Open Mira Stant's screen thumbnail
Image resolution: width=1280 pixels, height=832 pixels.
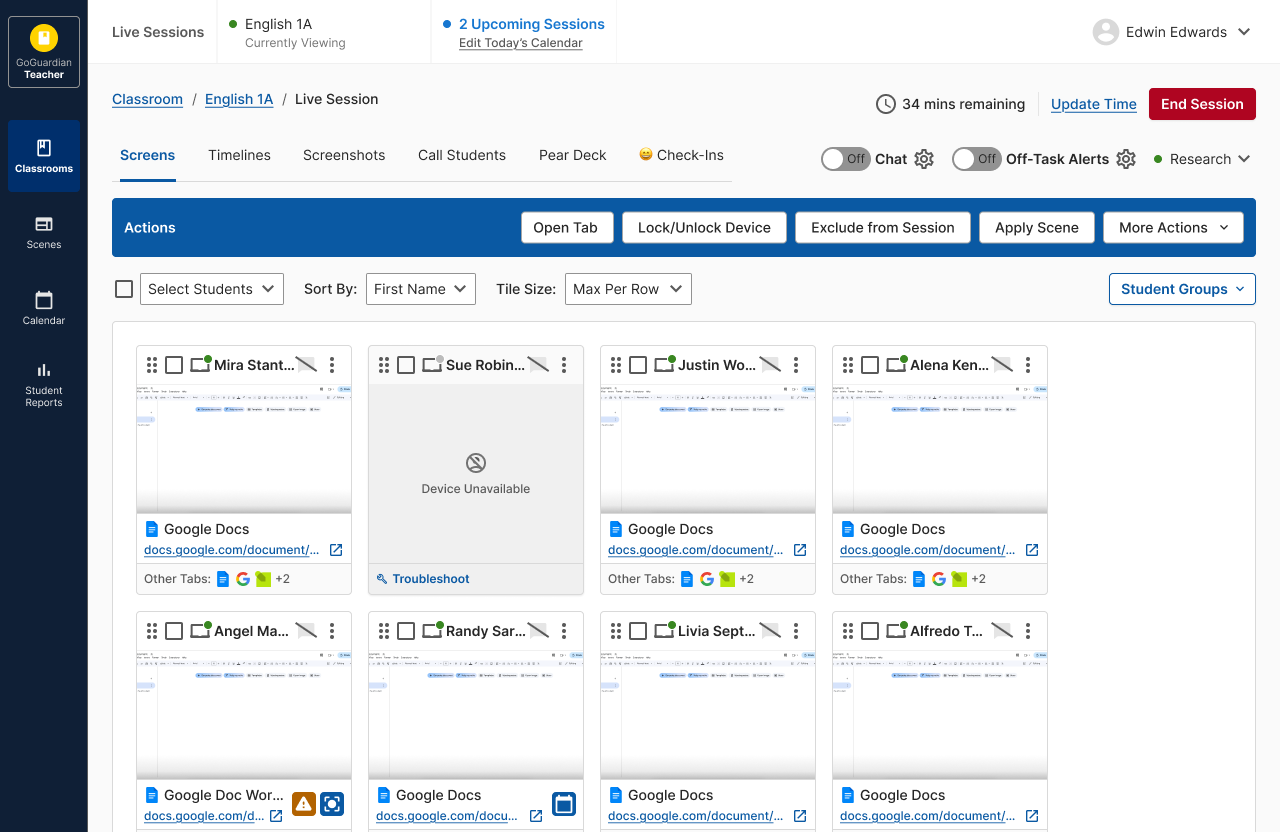click(244, 449)
